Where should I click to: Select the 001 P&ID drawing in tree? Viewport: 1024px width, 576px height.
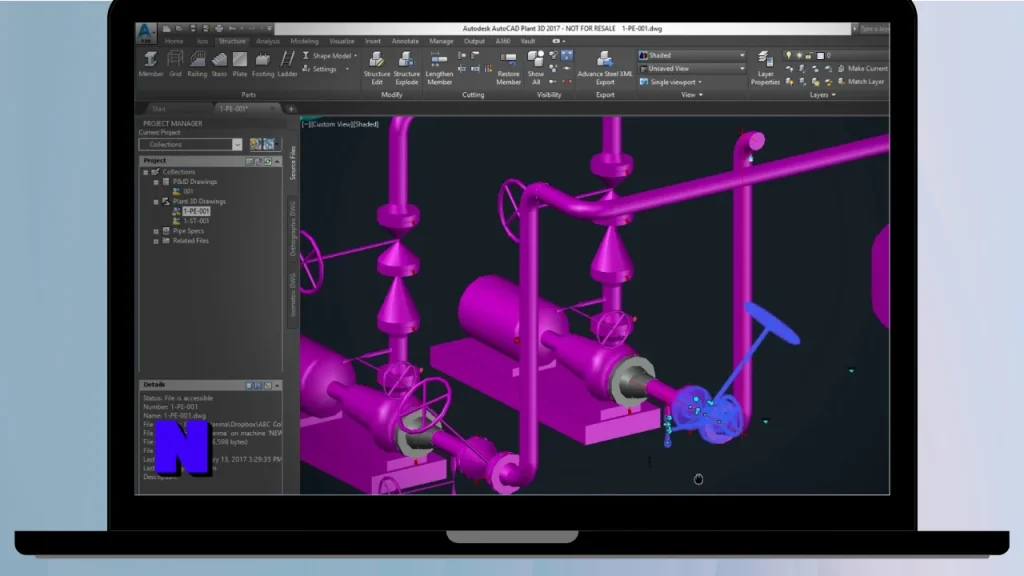click(x=188, y=192)
